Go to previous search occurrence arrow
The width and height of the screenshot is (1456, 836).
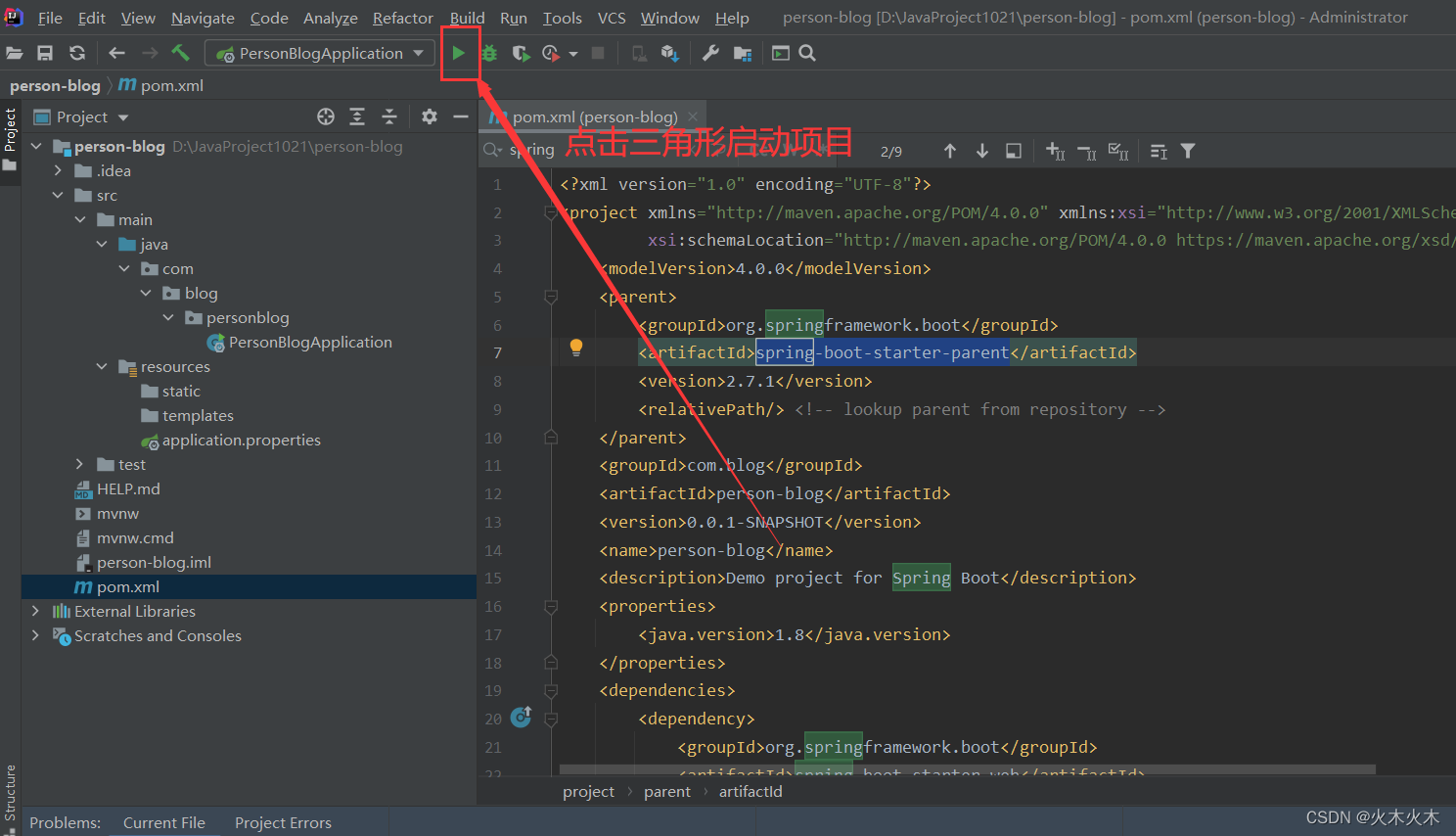(950, 151)
